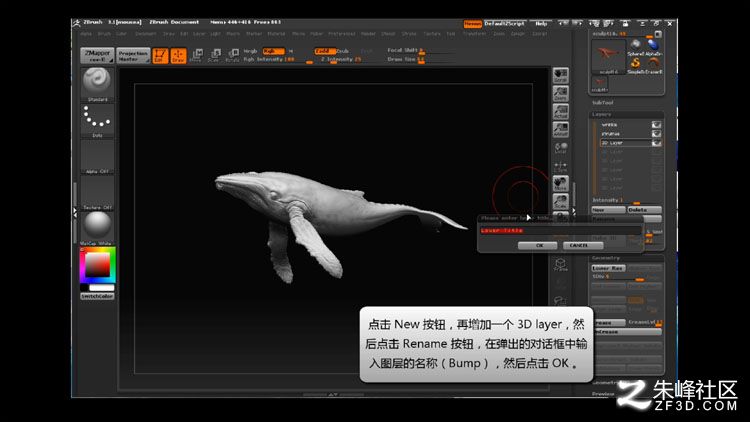Toggle the Zsub button
The width and height of the screenshot is (750, 422).
pos(343,51)
